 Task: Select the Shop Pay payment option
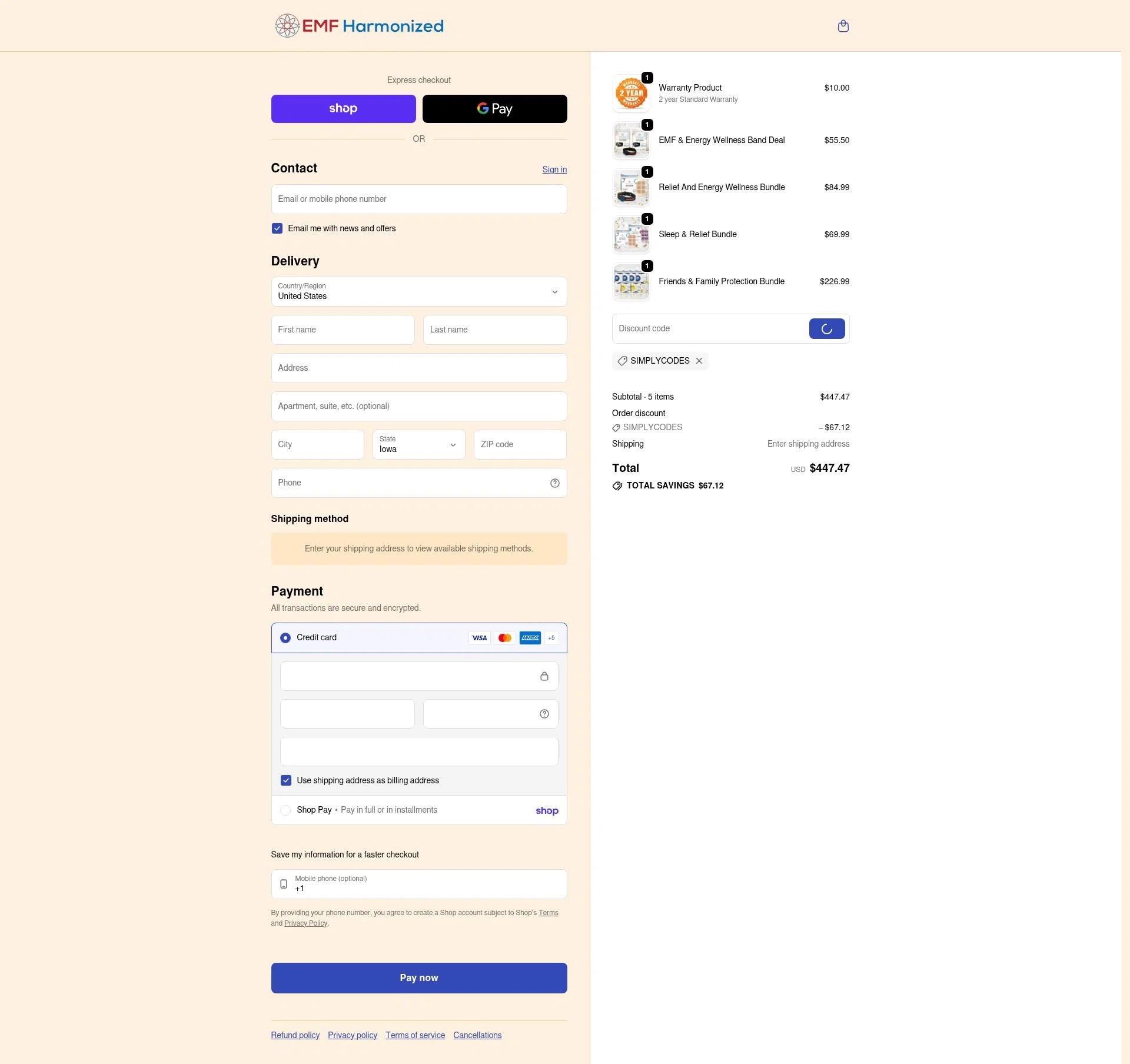coord(285,810)
